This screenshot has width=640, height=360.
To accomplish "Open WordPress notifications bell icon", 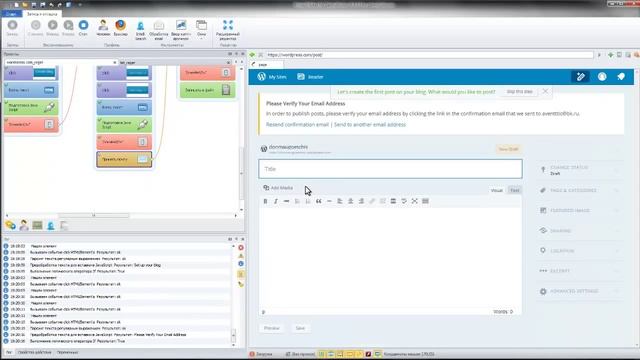I will point(621,76).
